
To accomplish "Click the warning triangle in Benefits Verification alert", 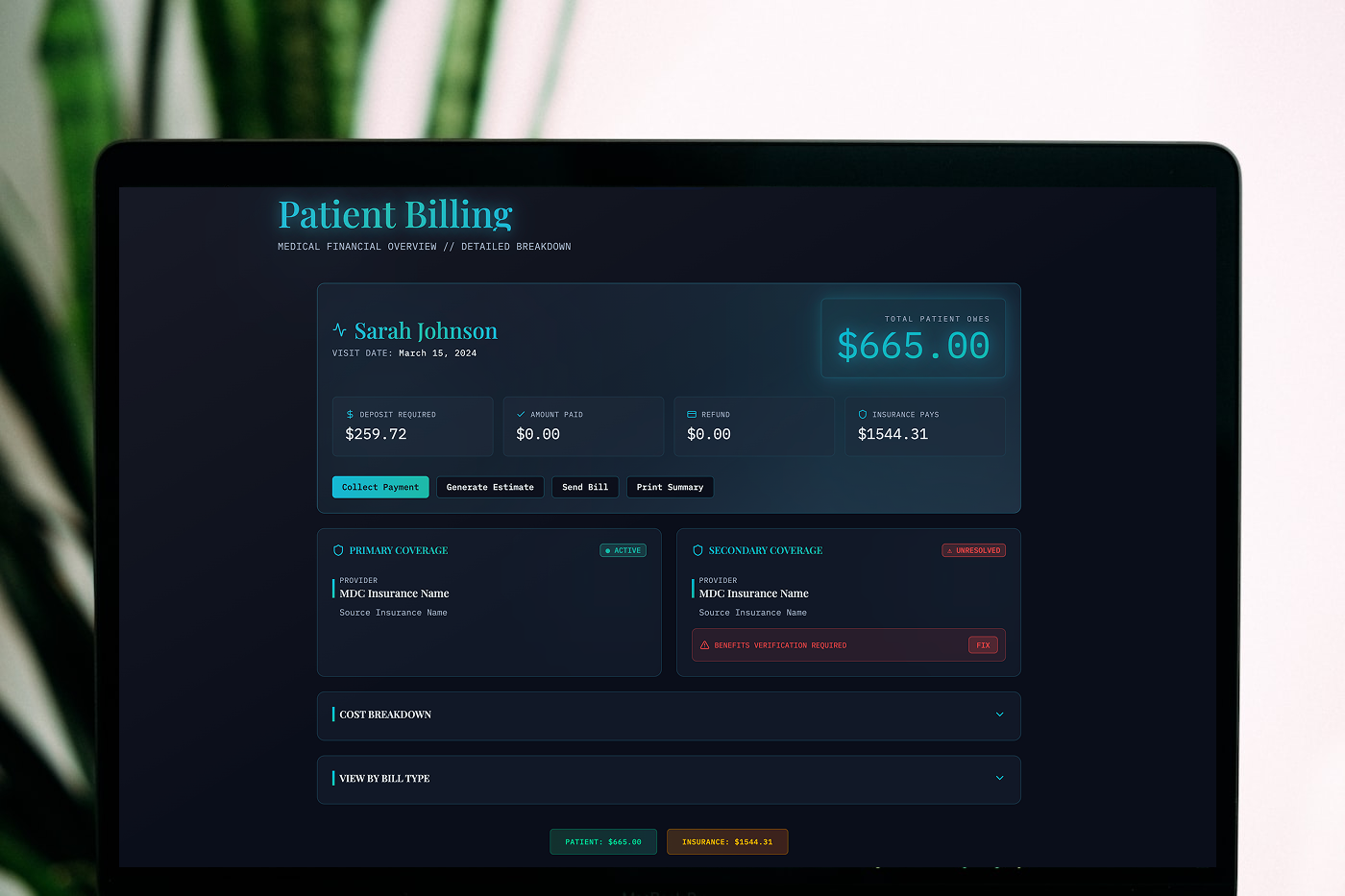I will coord(704,645).
